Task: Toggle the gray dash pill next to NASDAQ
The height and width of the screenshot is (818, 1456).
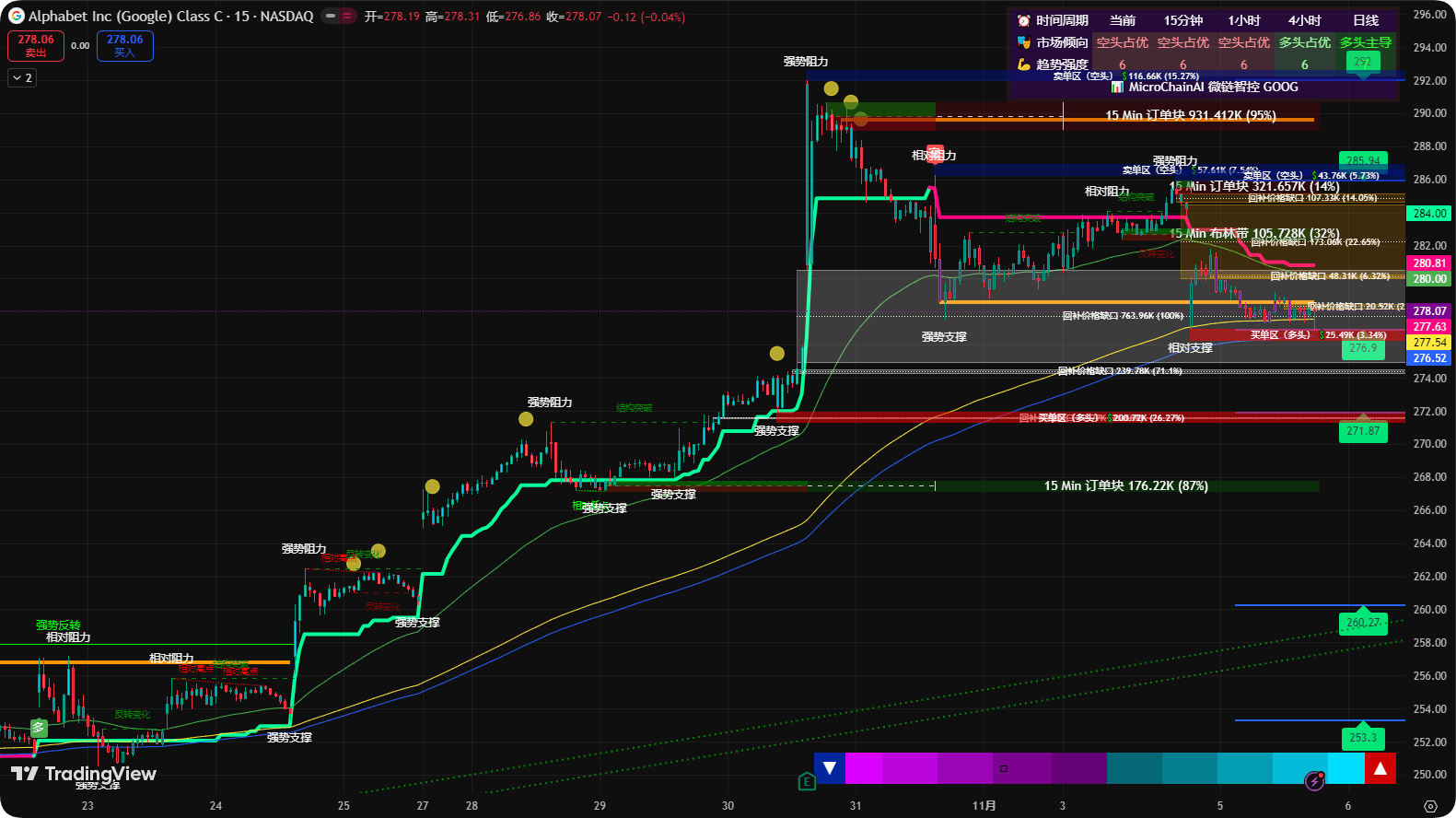Action: [331, 17]
